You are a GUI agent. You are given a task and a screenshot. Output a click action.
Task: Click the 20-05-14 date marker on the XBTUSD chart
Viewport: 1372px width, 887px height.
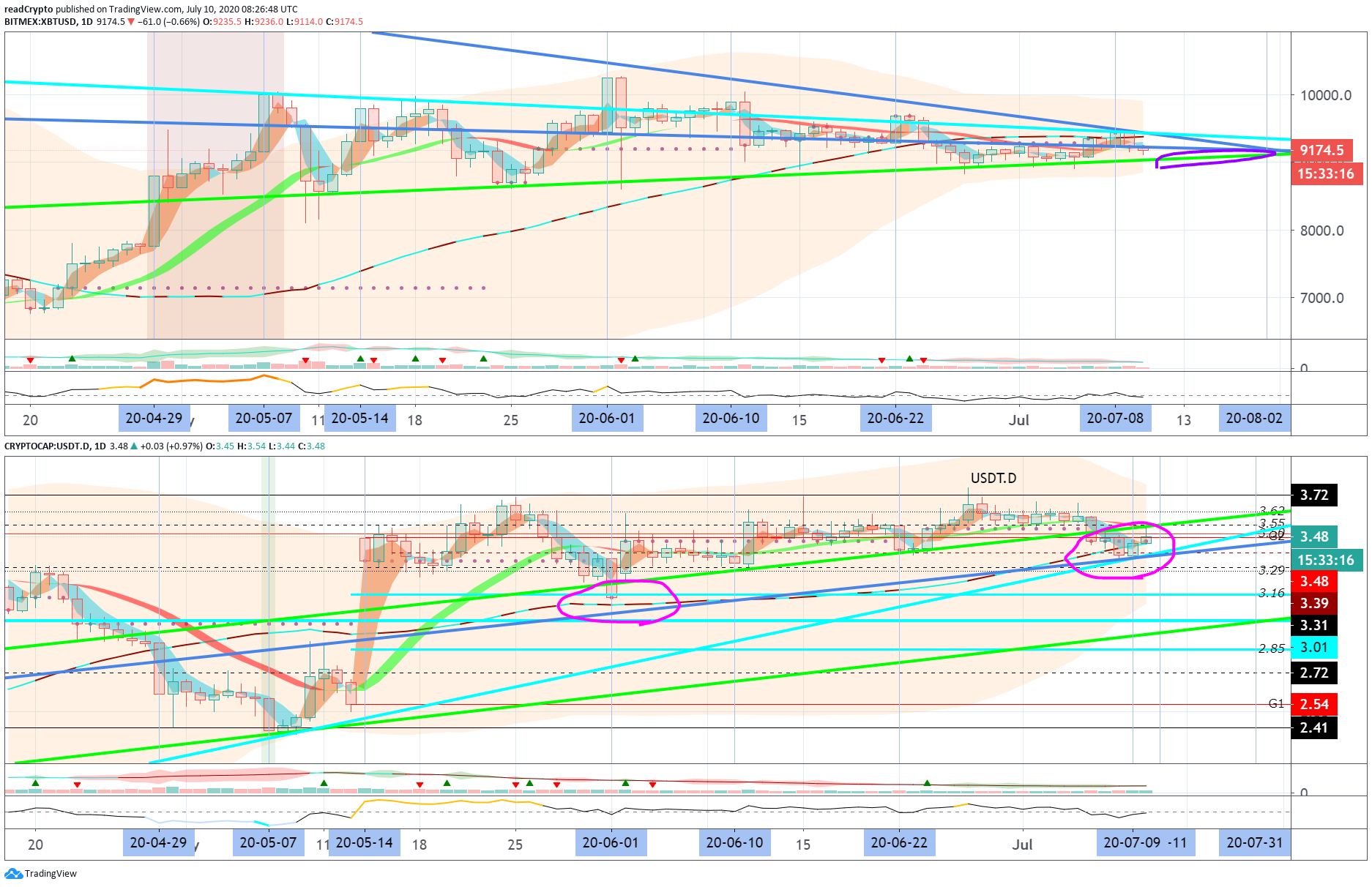click(x=360, y=419)
